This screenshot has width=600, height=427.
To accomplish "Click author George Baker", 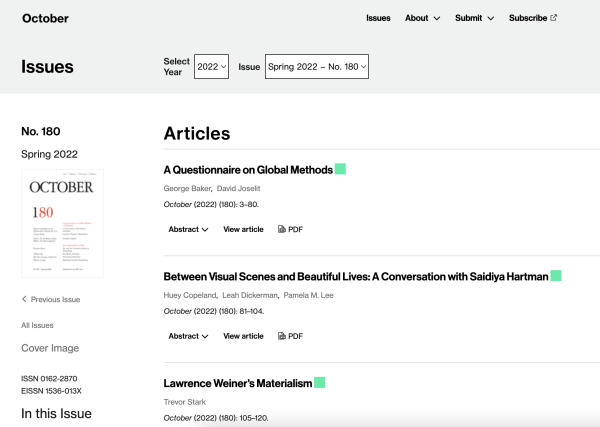I will click(187, 188).
